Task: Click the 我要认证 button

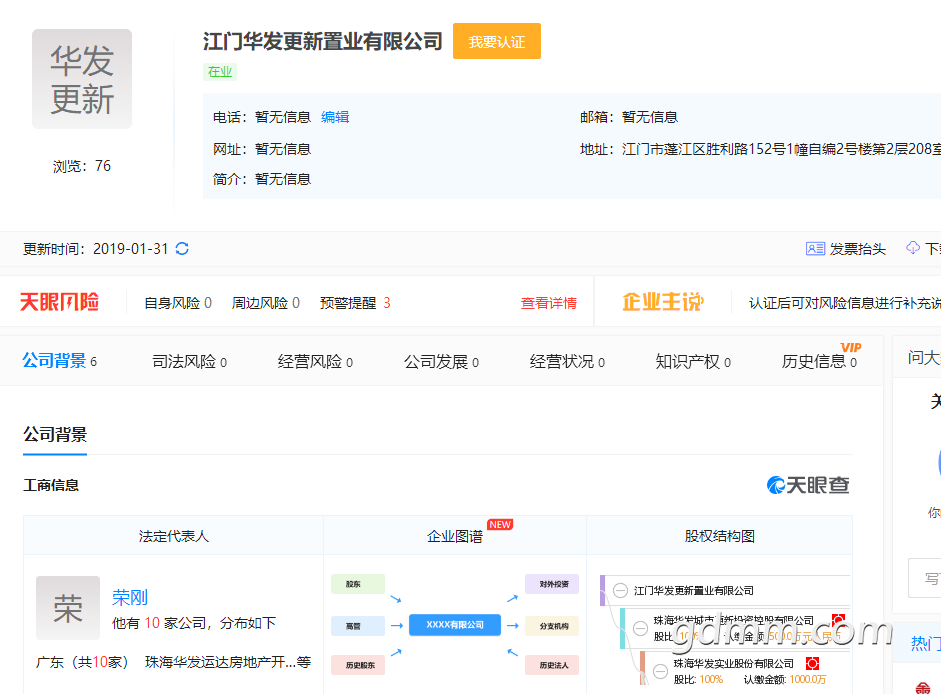Action: [x=497, y=41]
